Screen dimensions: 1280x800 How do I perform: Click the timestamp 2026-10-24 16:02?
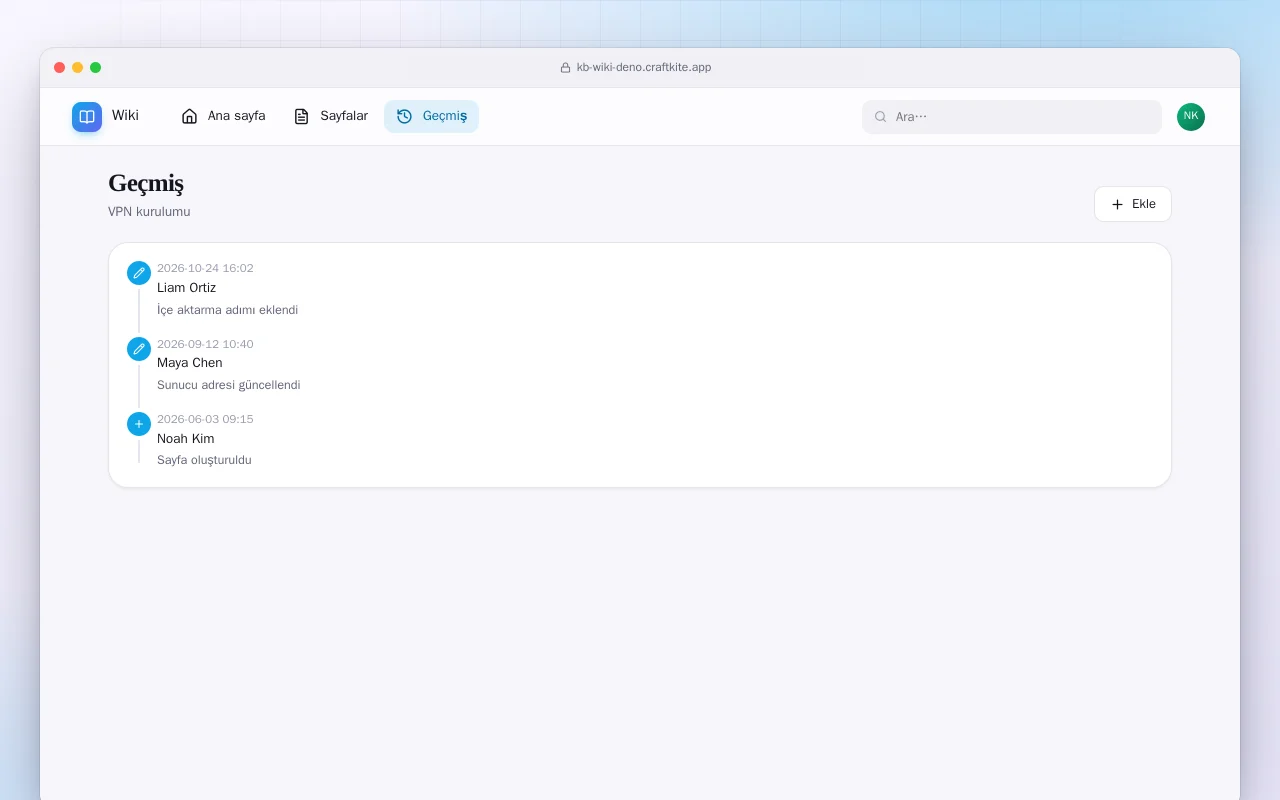pyautogui.click(x=205, y=268)
